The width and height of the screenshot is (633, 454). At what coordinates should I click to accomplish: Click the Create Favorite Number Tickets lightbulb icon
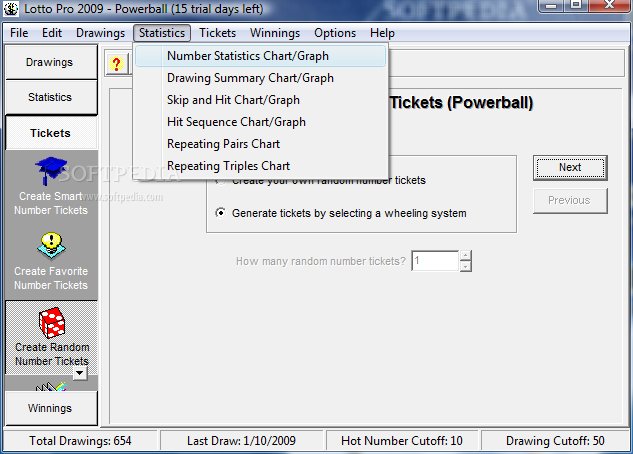(x=51, y=245)
